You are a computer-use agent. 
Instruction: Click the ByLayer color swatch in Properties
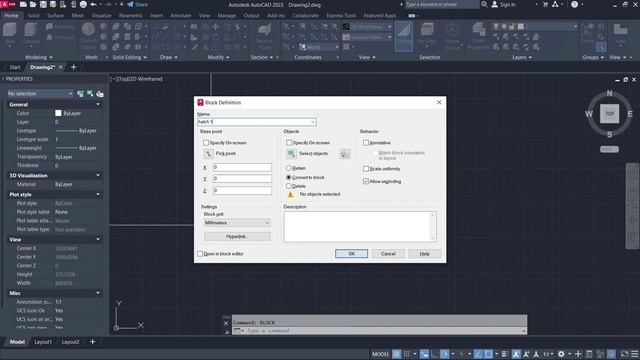point(58,113)
